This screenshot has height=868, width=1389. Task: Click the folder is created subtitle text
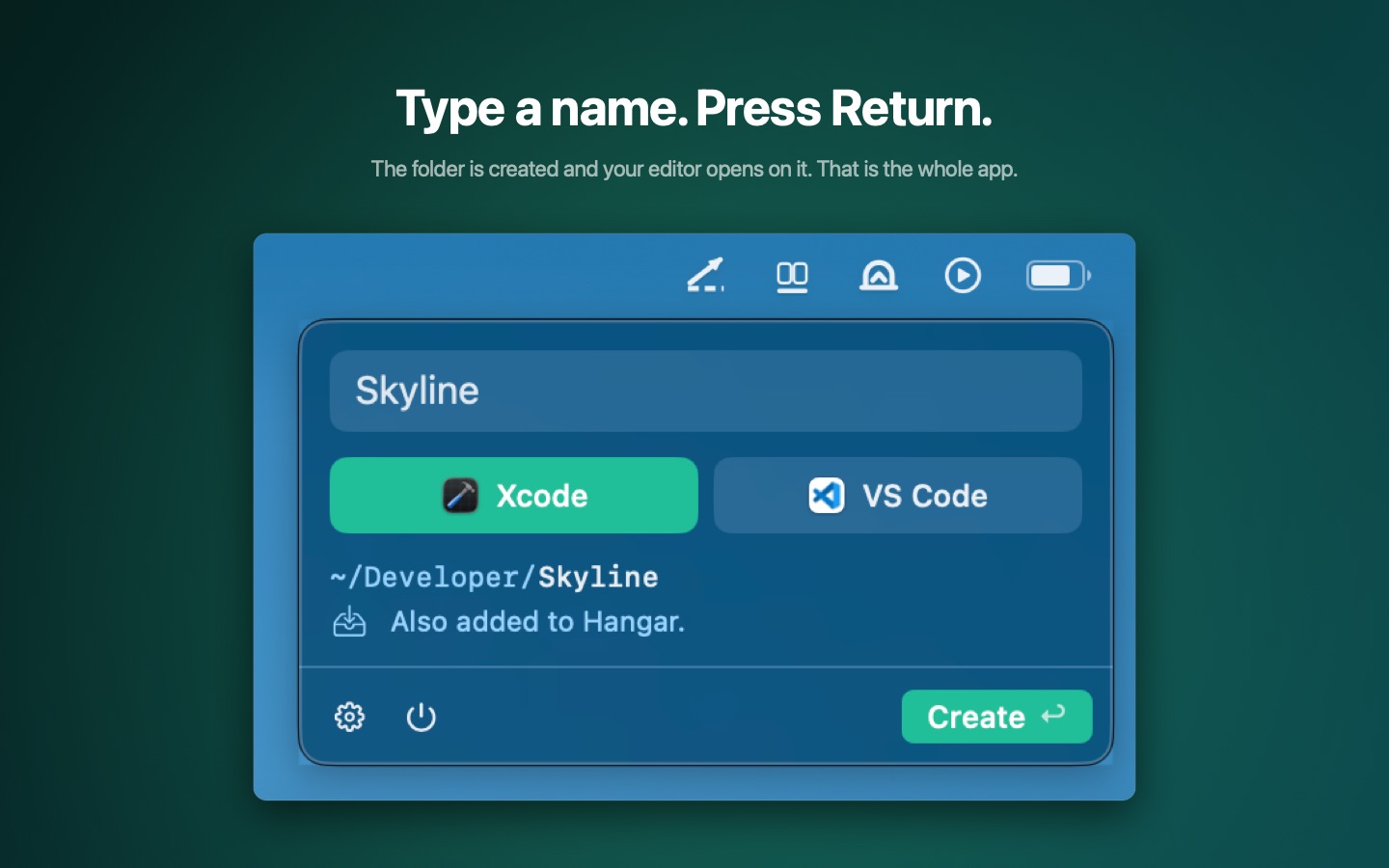pos(694,169)
